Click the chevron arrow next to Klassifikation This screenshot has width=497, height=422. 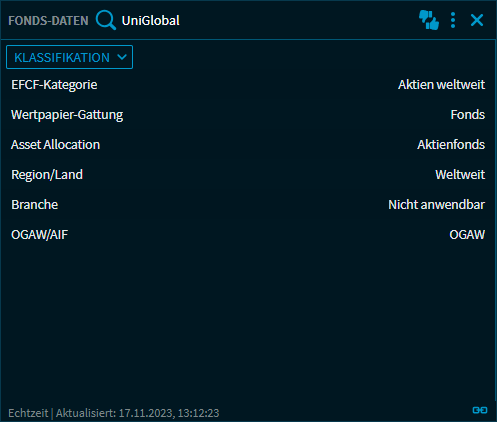click(x=122, y=57)
